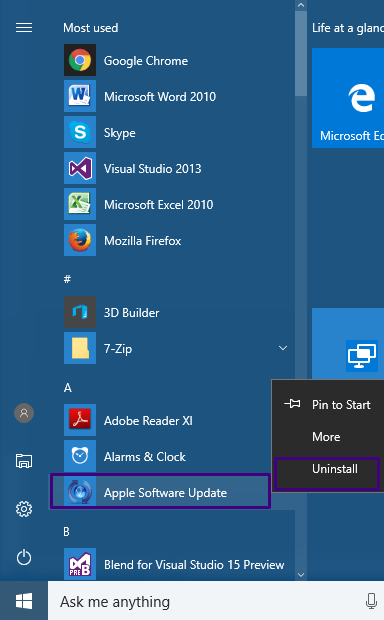
Task: Click the Microsoft Word 2010 icon
Action: pos(80,96)
